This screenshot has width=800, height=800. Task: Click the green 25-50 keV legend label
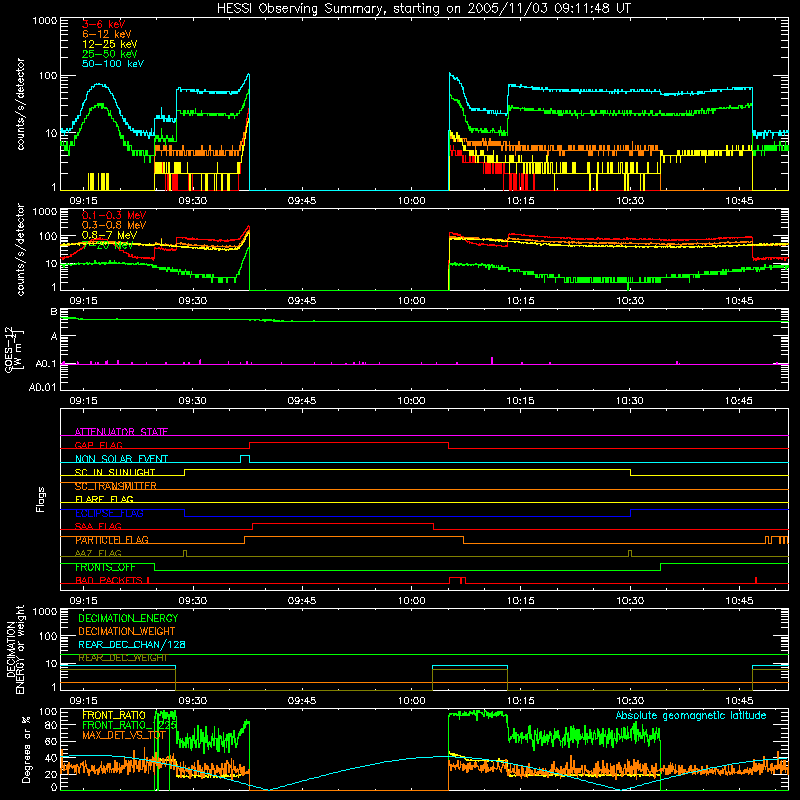(x=110, y=54)
